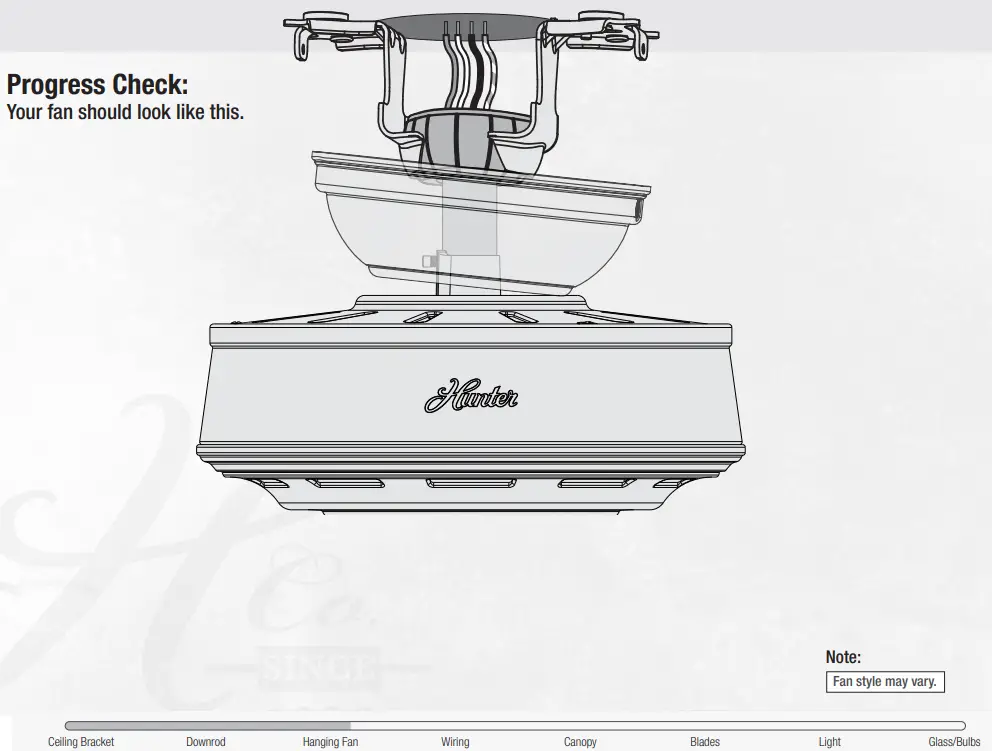
Task: Switch to the Canopy step
Action: [580, 742]
